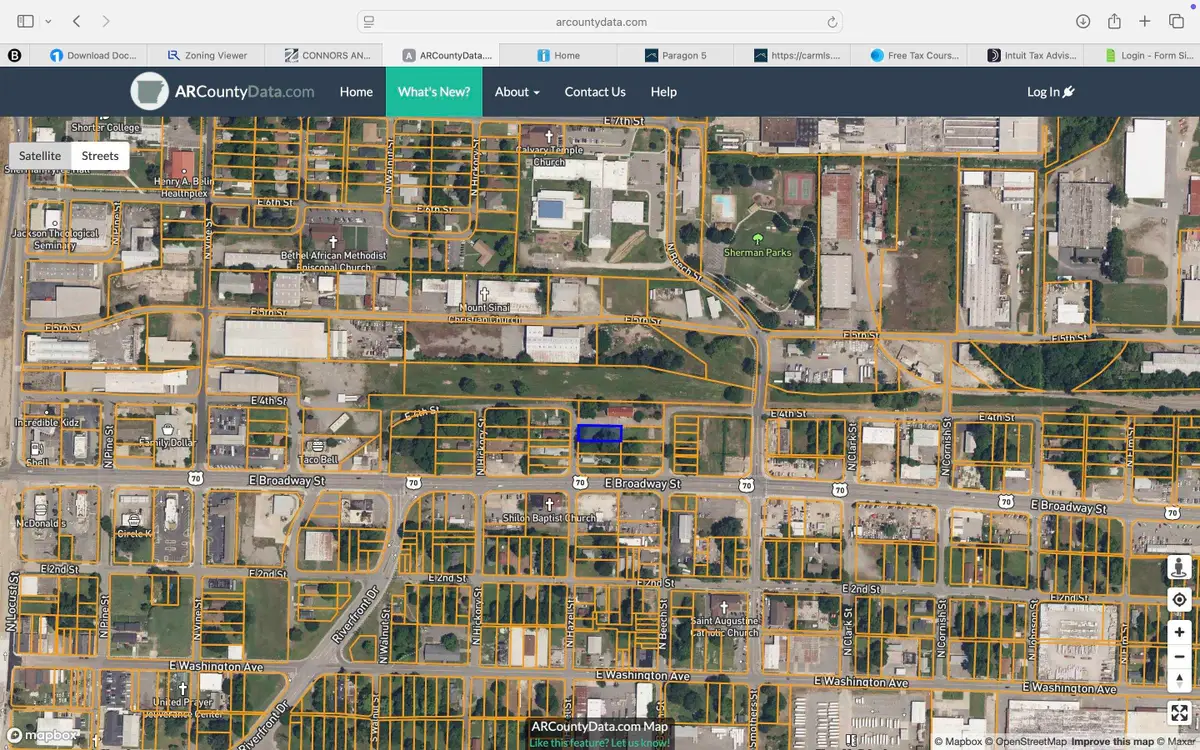Viewport: 1200px width, 750px height.
Task: Click the Mapbox logo
Action: pyautogui.click(x=42, y=736)
